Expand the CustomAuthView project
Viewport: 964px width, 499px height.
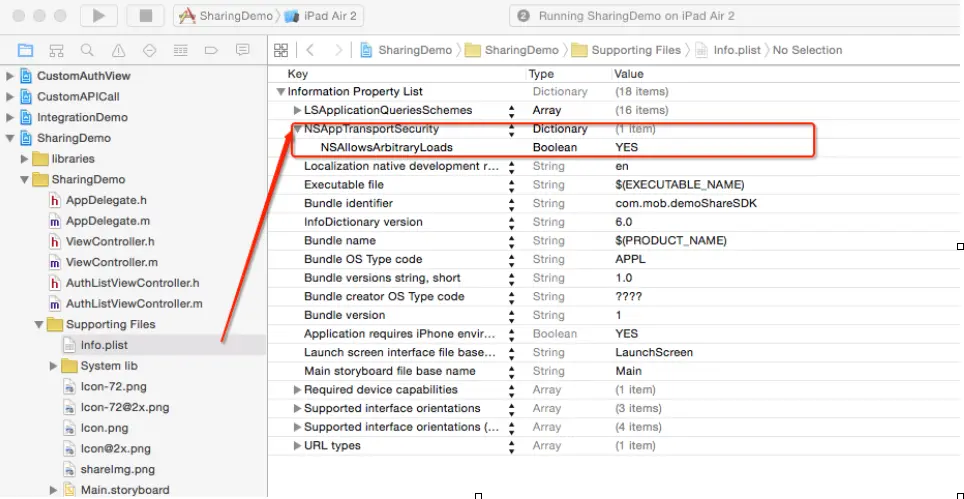[9, 76]
